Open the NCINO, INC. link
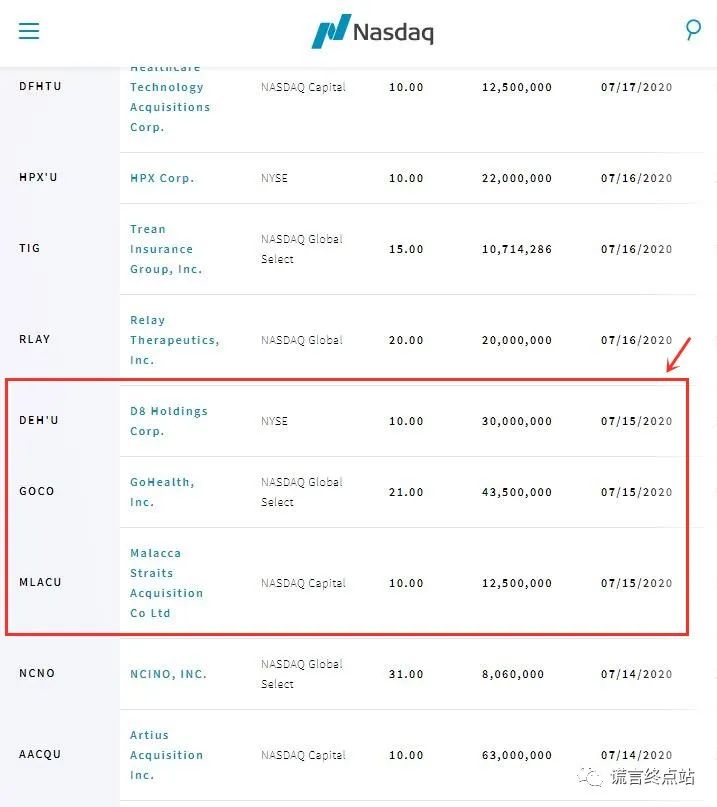The height and width of the screenshot is (807, 717). click(x=168, y=674)
